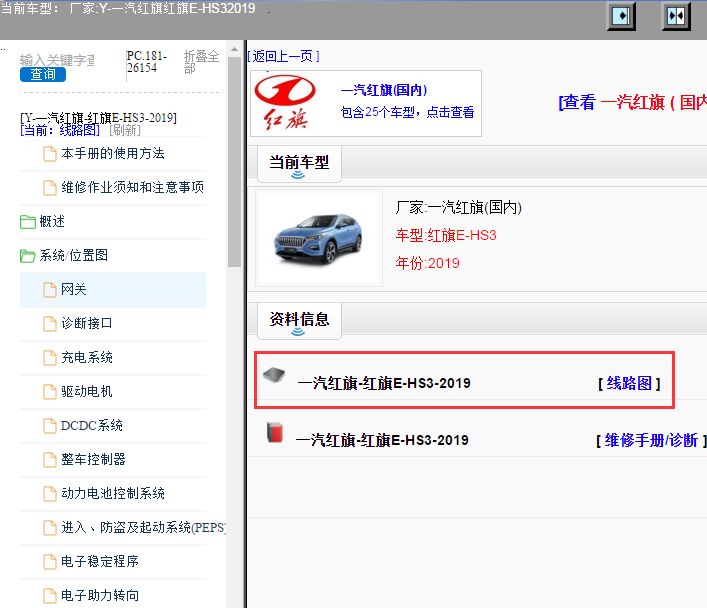Switch to 资料信息 tab
The image size is (707, 608).
pos(299,321)
